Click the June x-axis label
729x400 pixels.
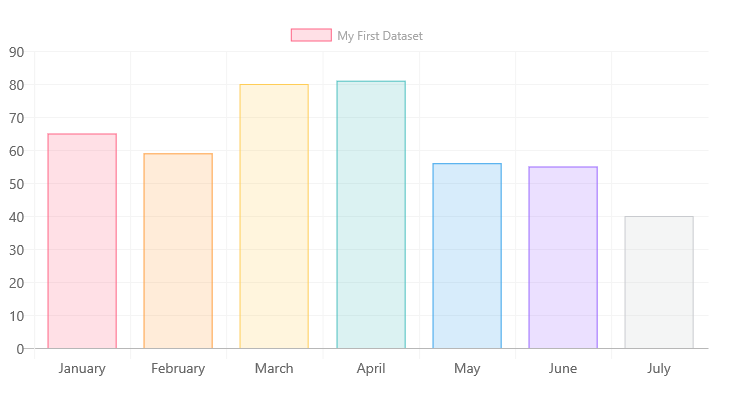(563, 368)
